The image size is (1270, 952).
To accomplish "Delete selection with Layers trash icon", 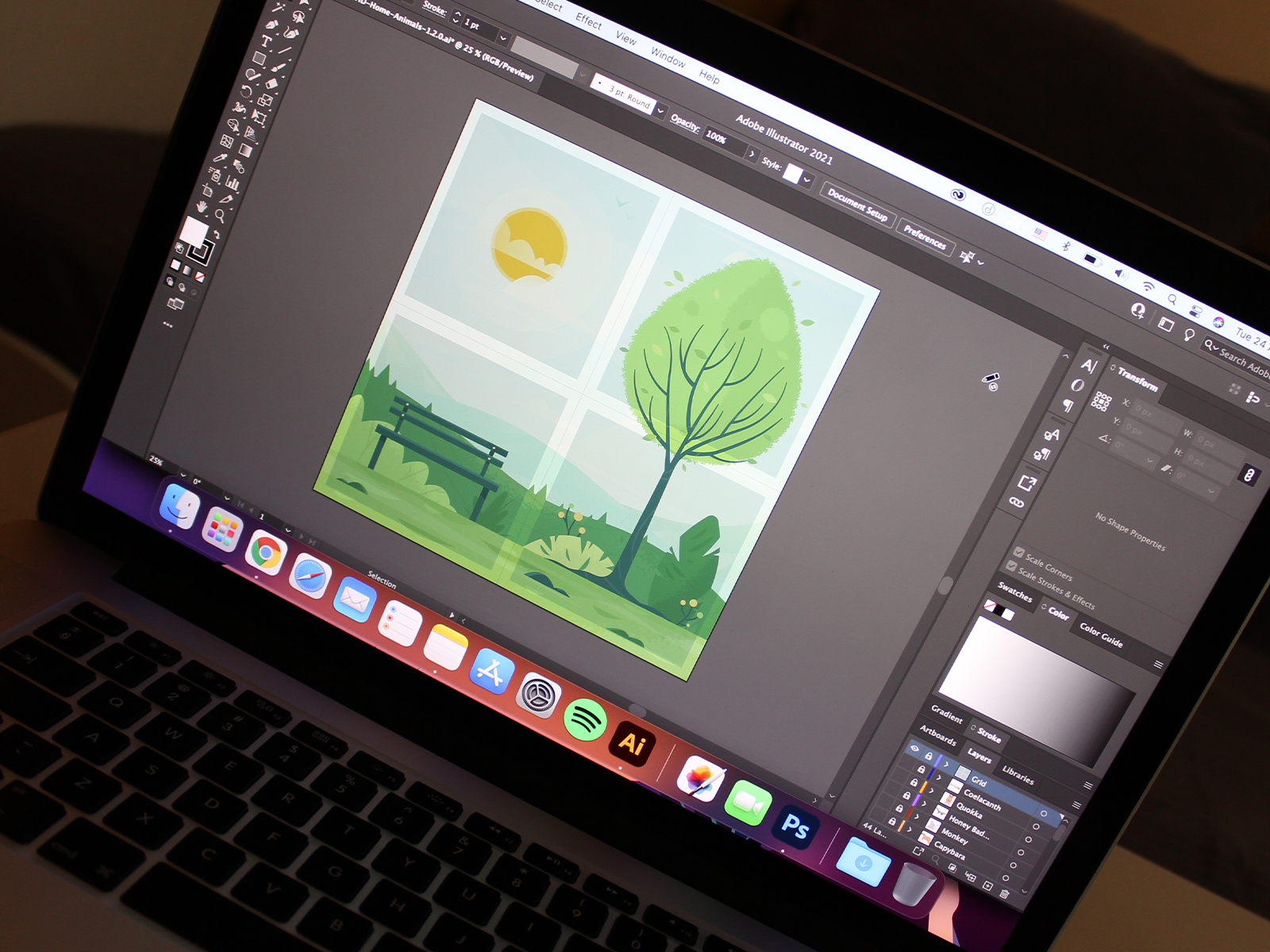I will pyautogui.click(x=1004, y=894).
